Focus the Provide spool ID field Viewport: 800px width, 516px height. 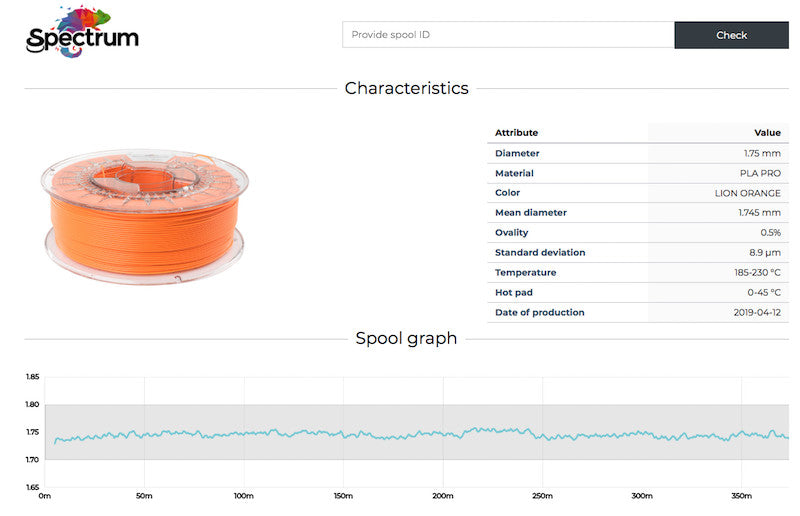coord(508,35)
